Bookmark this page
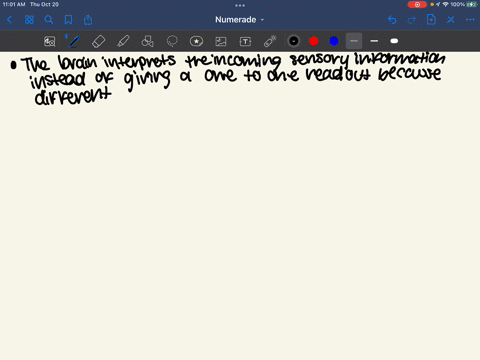The height and width of the screenshot is (360, 480). coord(68,20)
